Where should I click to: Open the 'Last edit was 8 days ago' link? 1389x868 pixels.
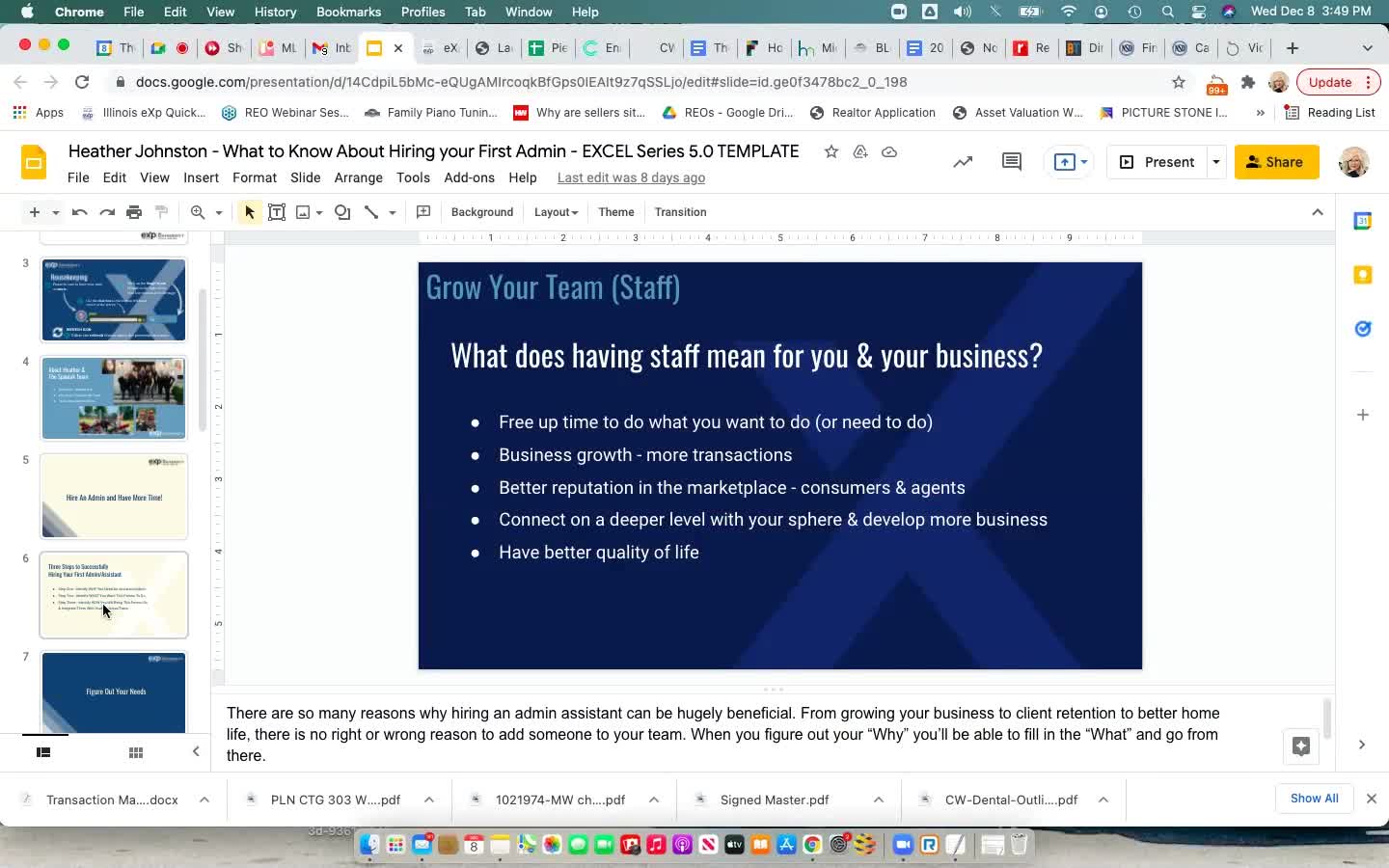click(x=631, y=177)
